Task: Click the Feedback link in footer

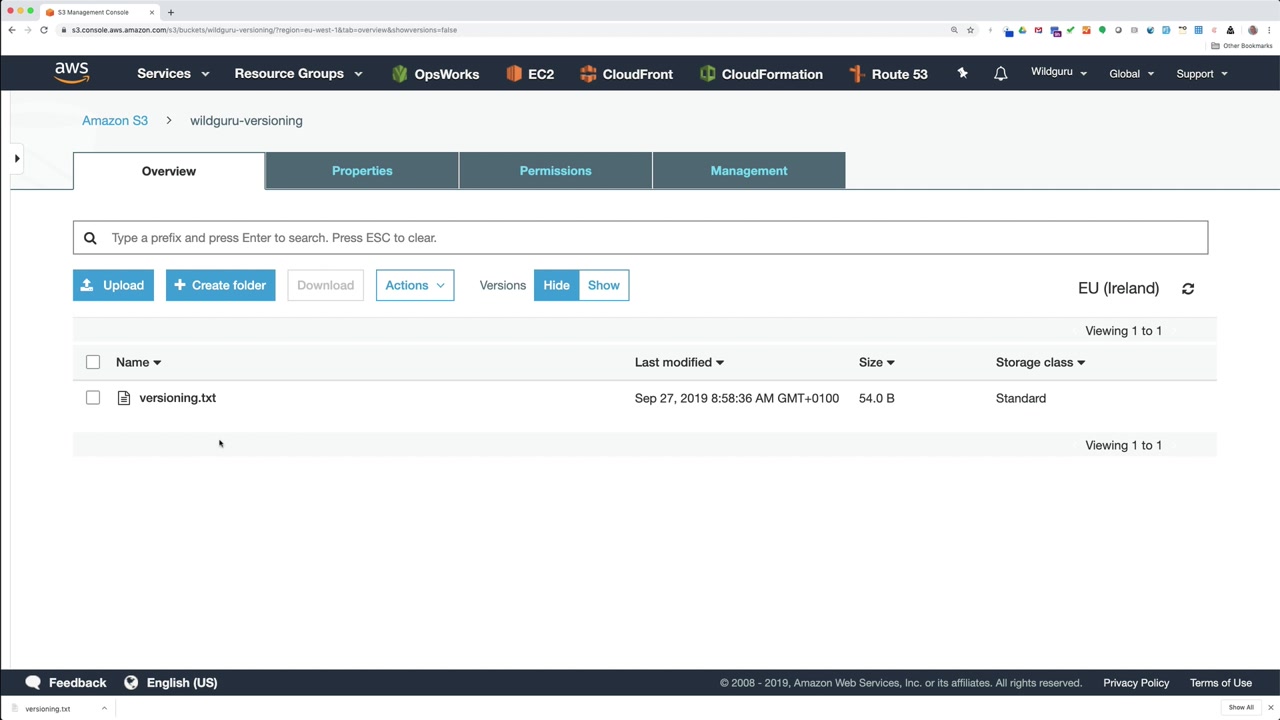Action: click(x=77, y=683)
